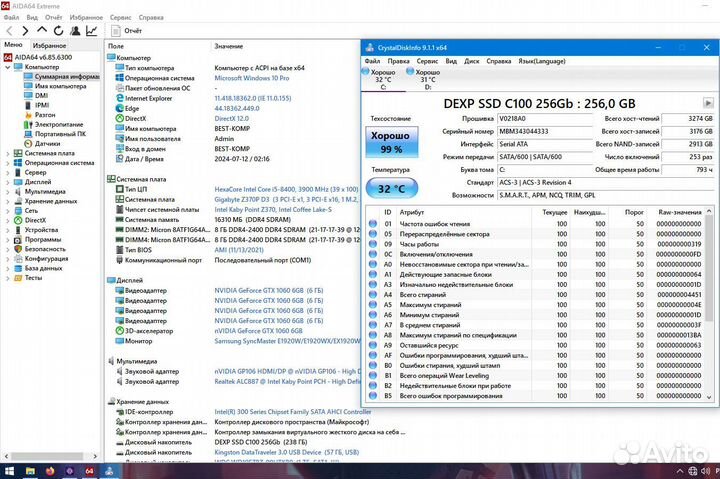This screenshot has width=720, height=479.
Task: Open CrystalDiskInfo Правка menu
Action: pos(398,61)
